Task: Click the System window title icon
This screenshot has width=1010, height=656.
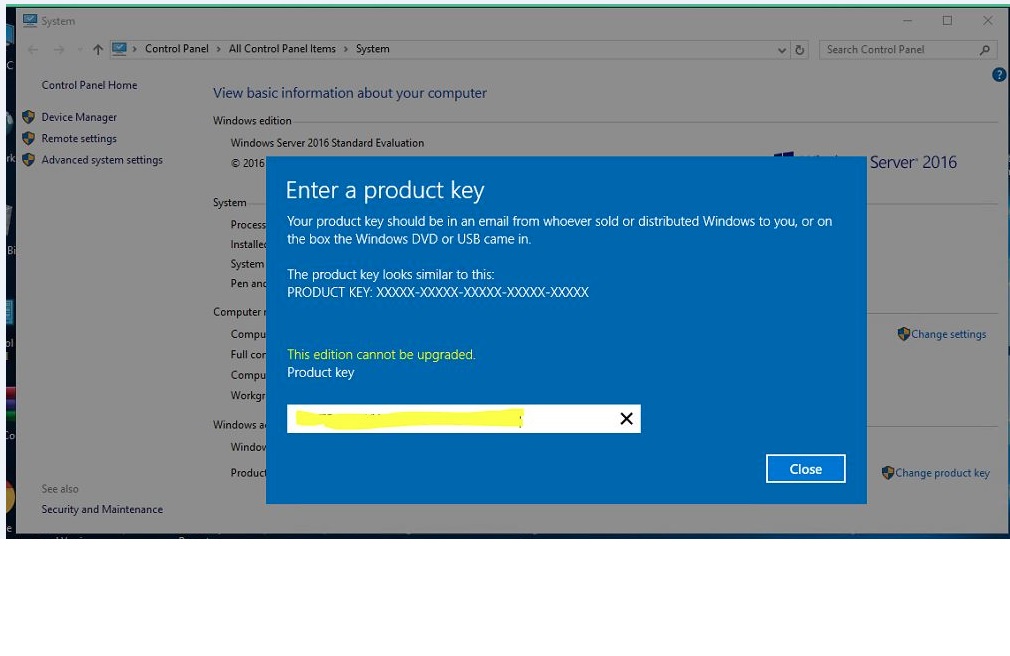Action: tap(30, 21)
